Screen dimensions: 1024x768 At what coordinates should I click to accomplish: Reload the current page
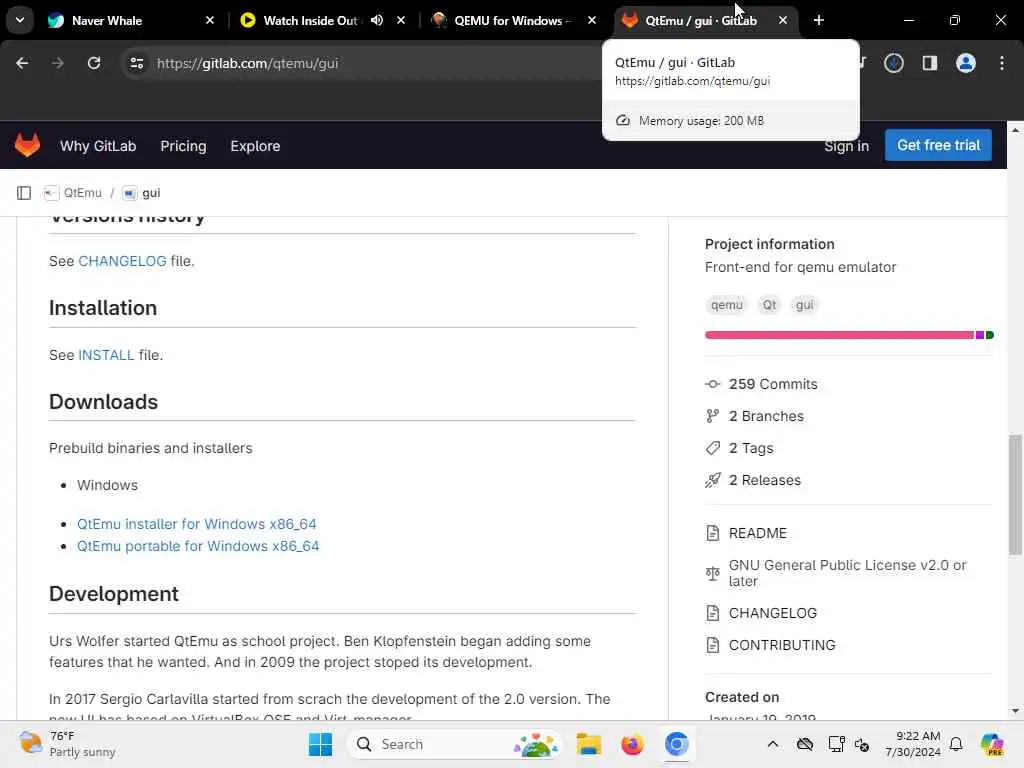(x=94, y=63)
